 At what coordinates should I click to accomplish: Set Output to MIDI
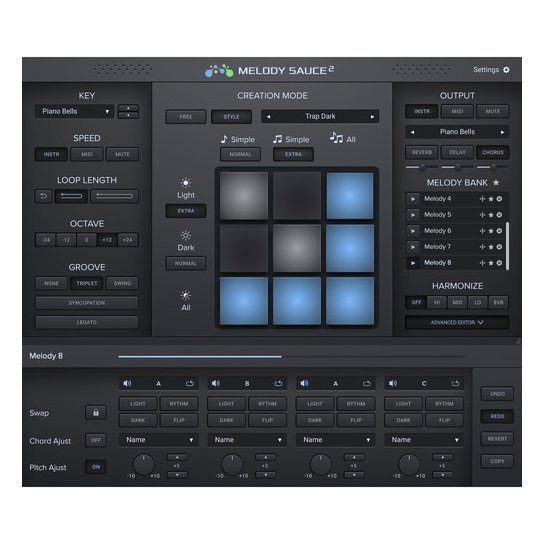pos(457,111)
